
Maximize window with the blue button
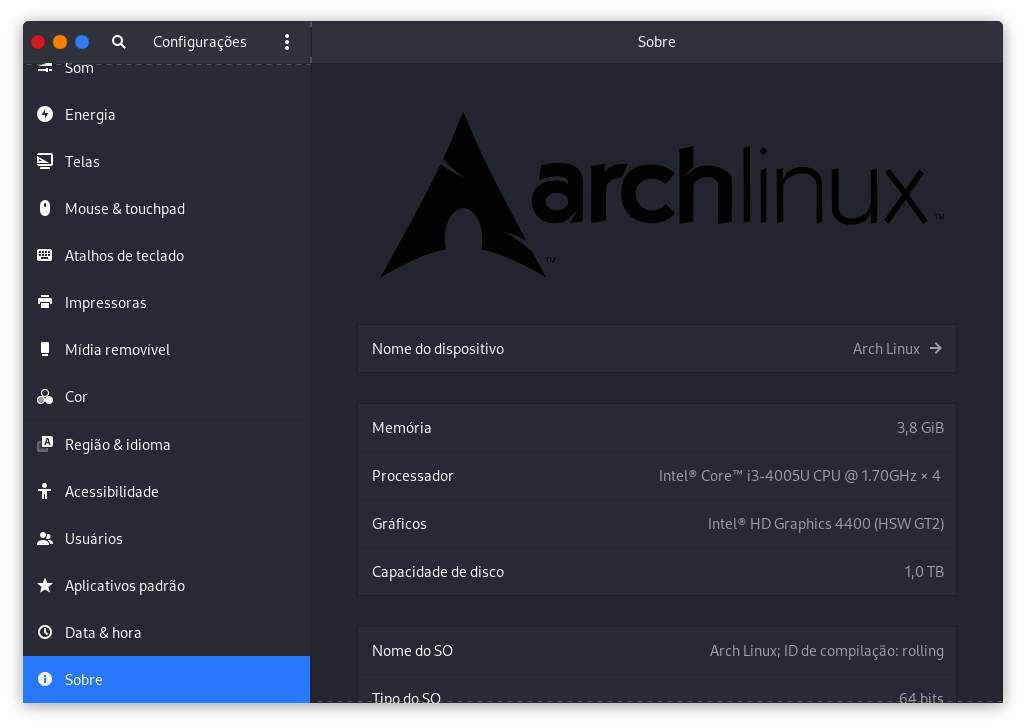(x=82, y=42)
